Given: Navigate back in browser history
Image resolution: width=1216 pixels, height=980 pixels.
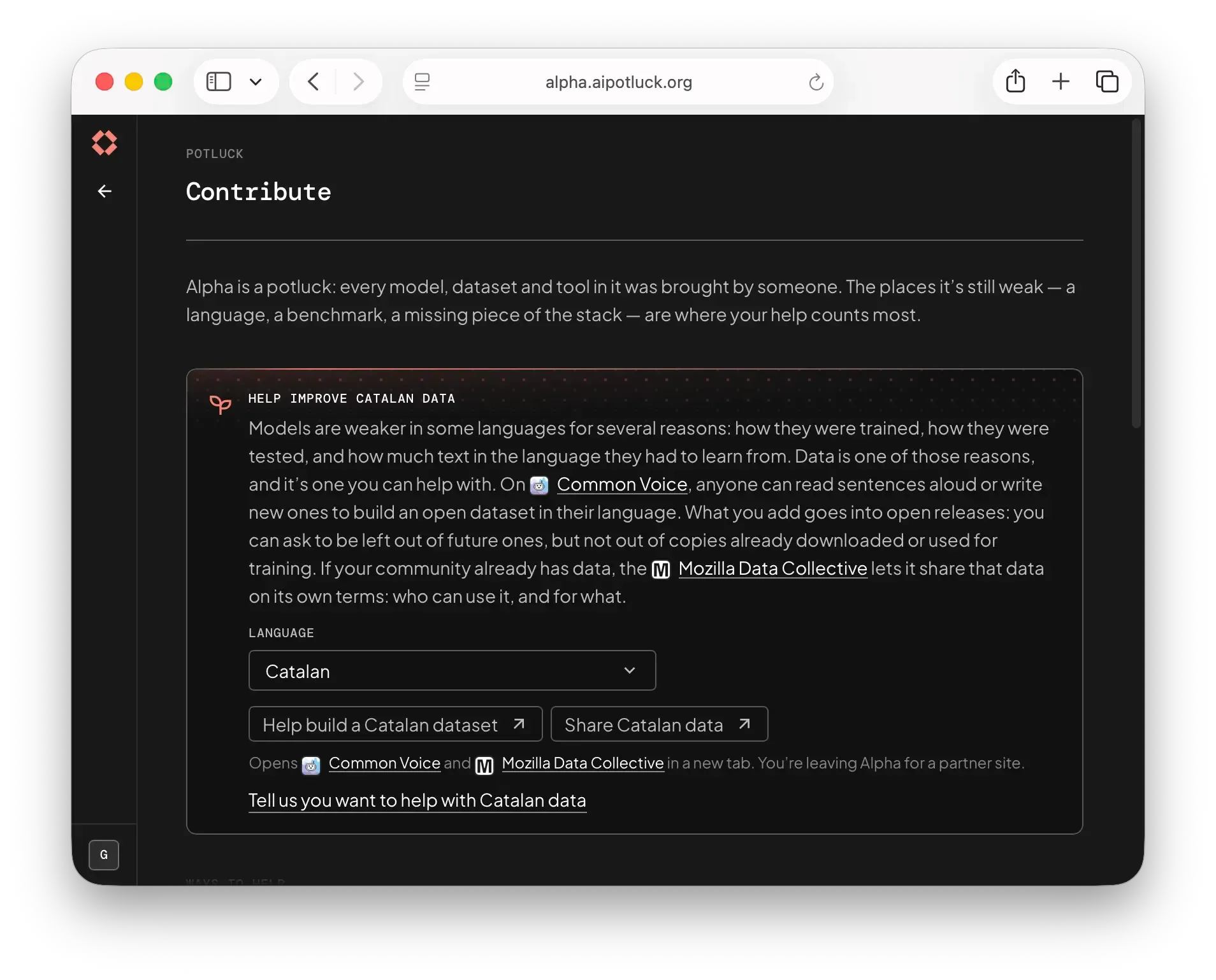Looking at the screenshot, I should tap(313, 82).
